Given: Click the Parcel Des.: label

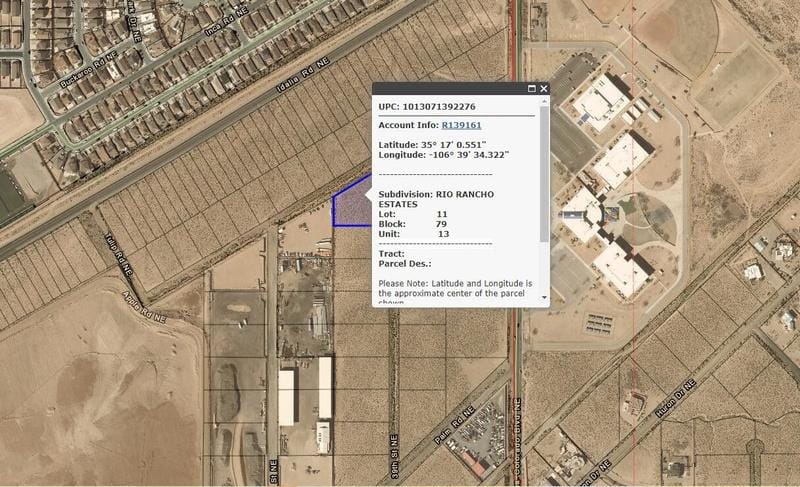Looking at the screenshot, I should tap(405, 264).
